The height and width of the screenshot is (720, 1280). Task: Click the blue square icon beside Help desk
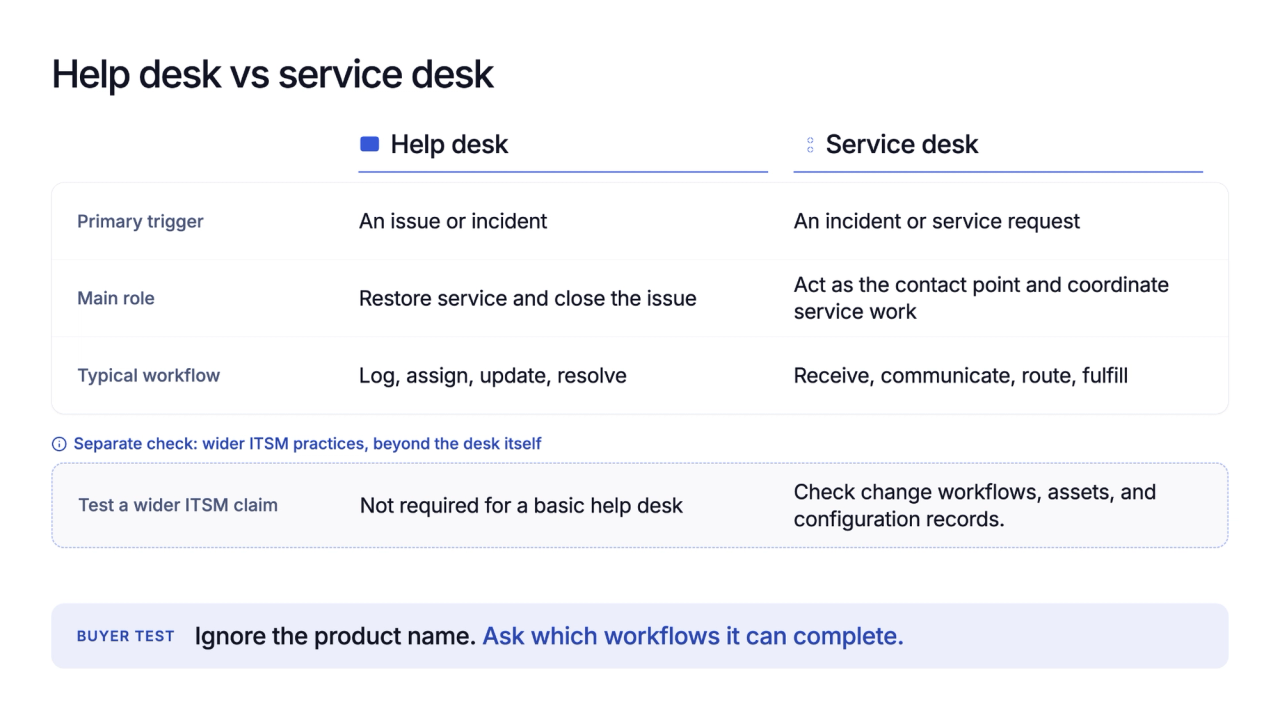pos(369,144)
